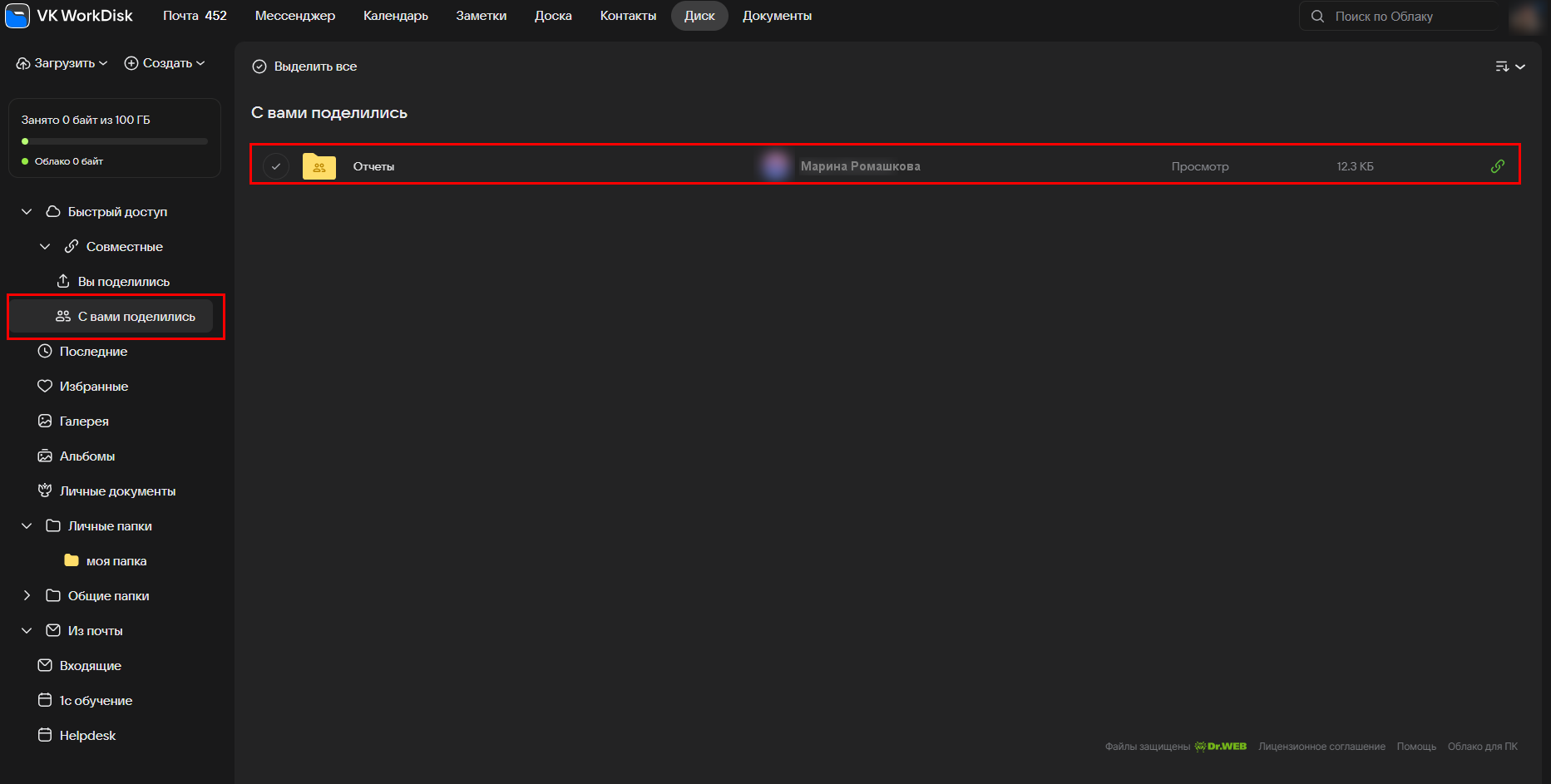Open Личные документы section
1551x784 pixels.
tap(117, 491)
